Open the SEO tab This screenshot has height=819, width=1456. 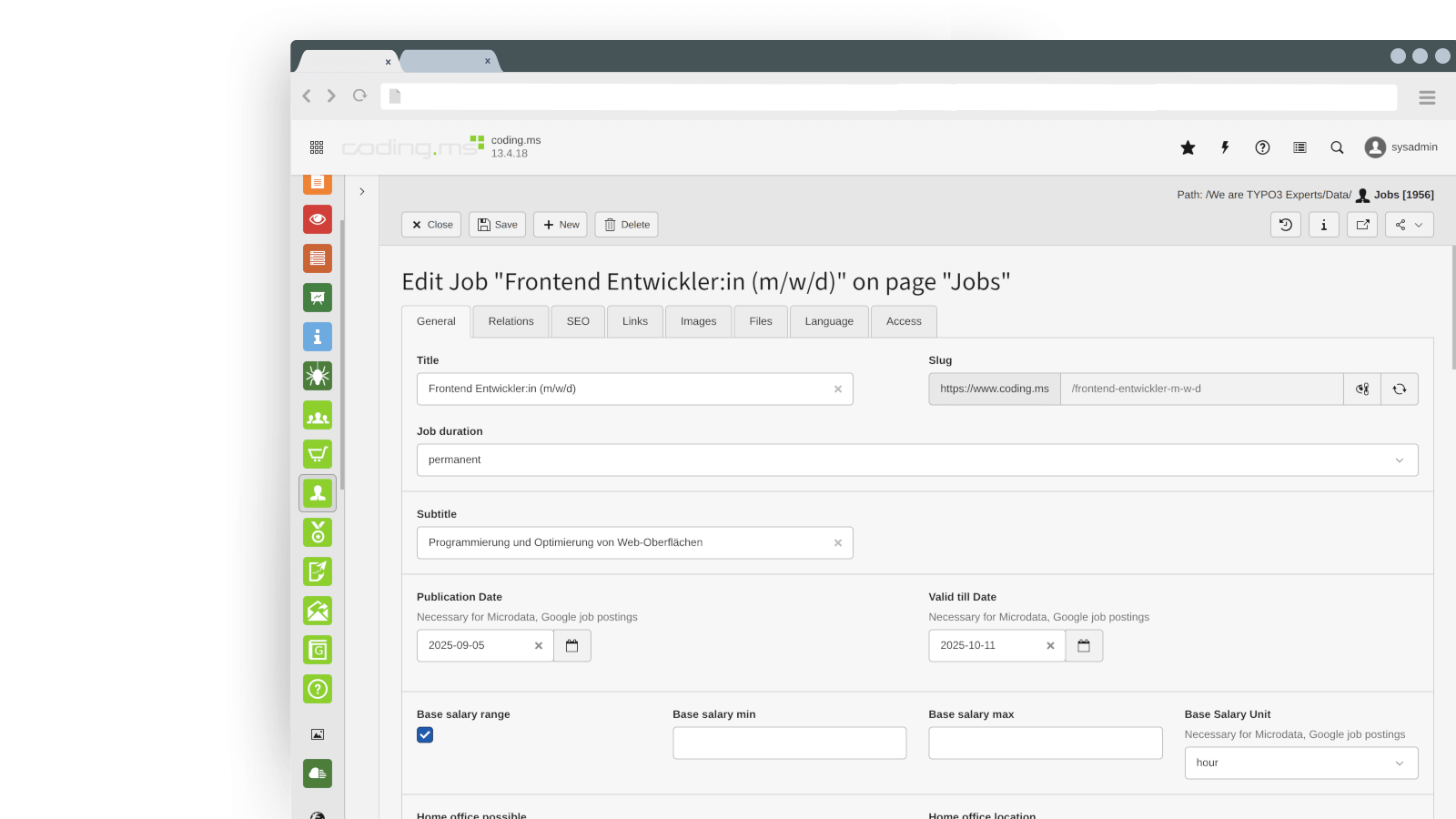tap(578, 321)
